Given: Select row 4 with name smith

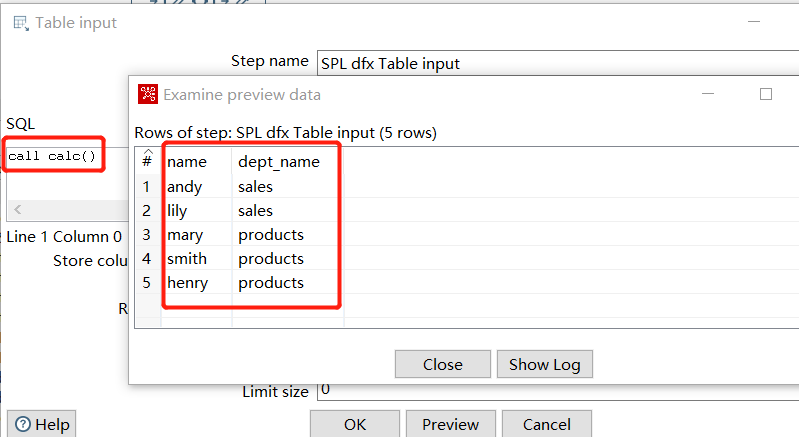Looking at the screenshot, I should pos(187,259).
